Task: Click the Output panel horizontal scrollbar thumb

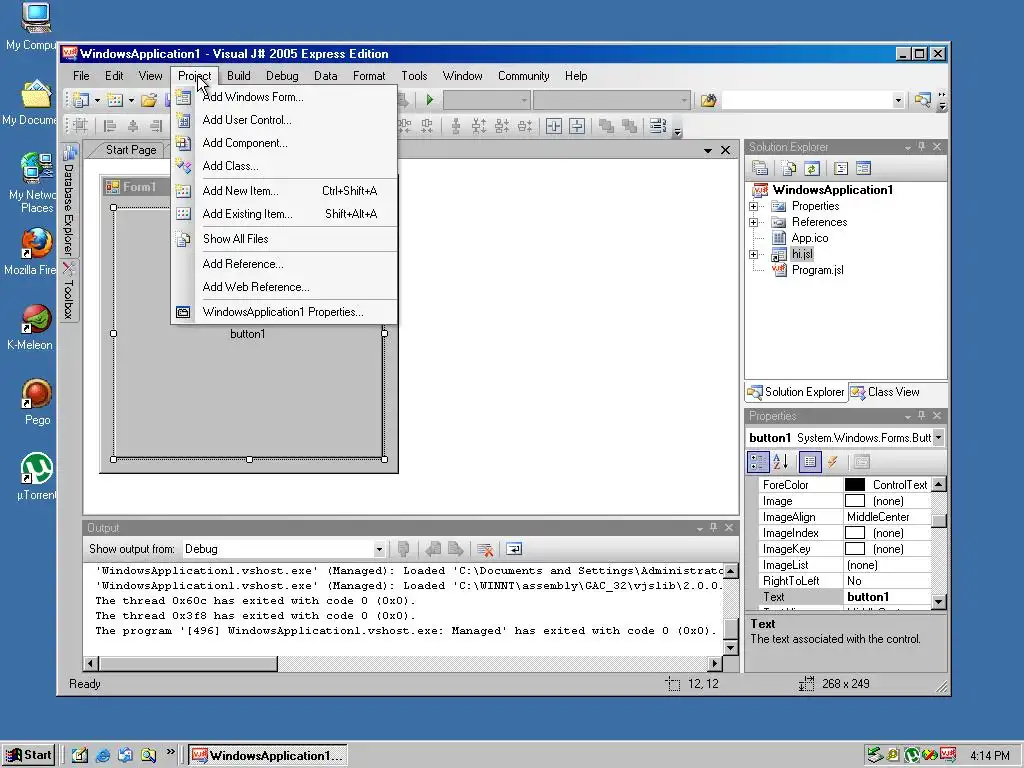Action: point(187,664)
